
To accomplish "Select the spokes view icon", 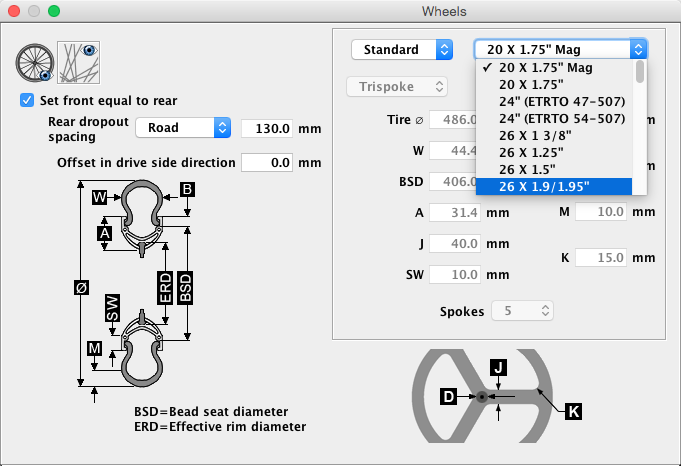I will pos(77,62).
